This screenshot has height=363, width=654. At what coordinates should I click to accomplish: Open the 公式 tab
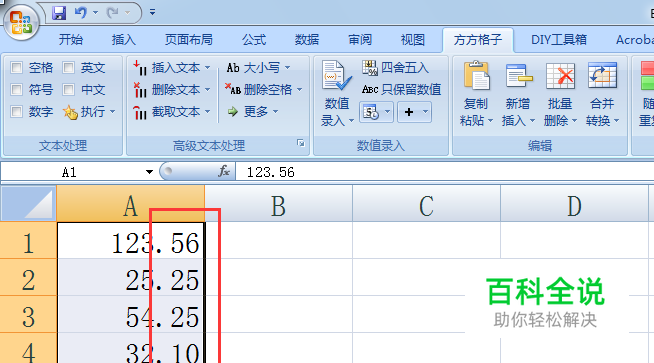coord(254,40)
